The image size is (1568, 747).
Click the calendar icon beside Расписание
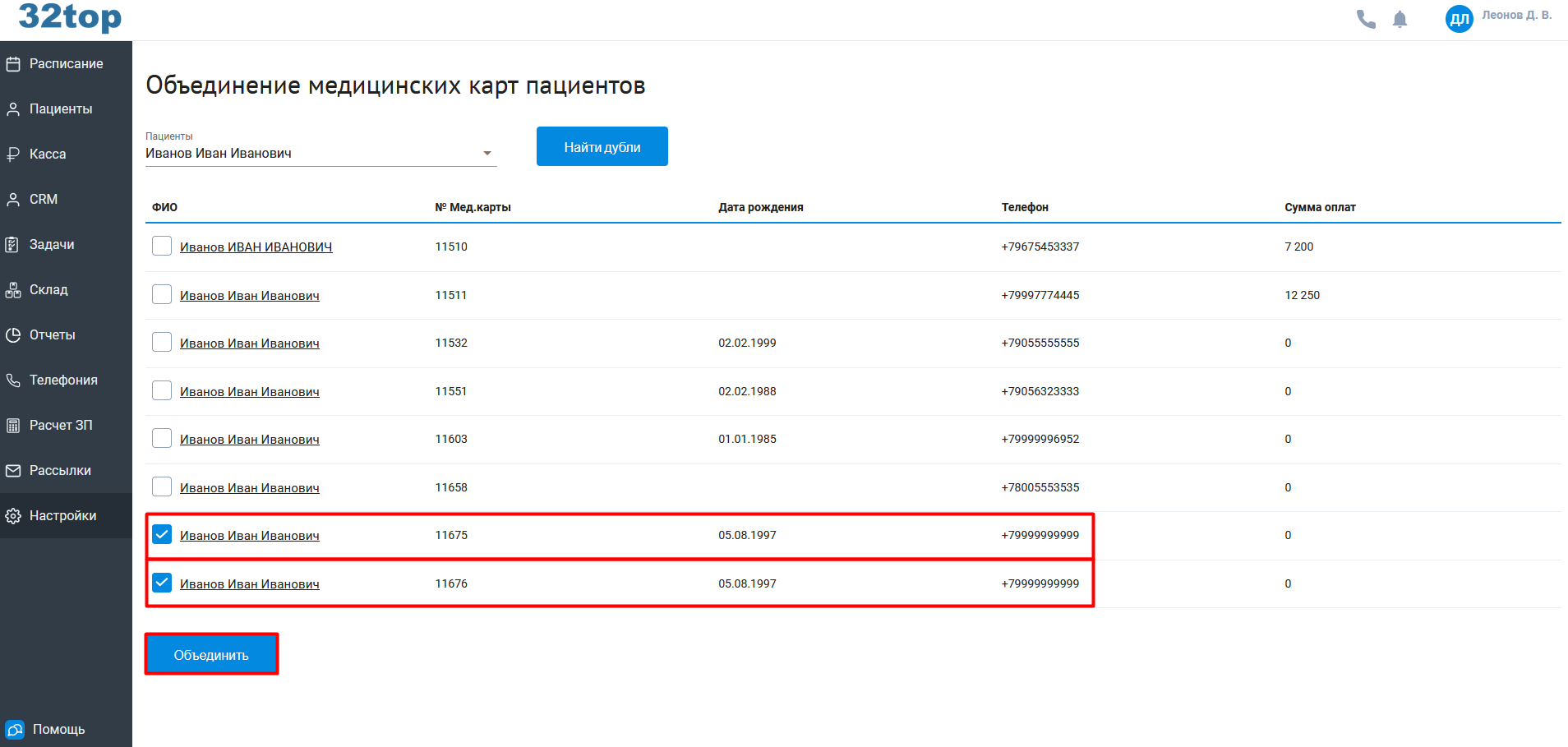[13, 64]
